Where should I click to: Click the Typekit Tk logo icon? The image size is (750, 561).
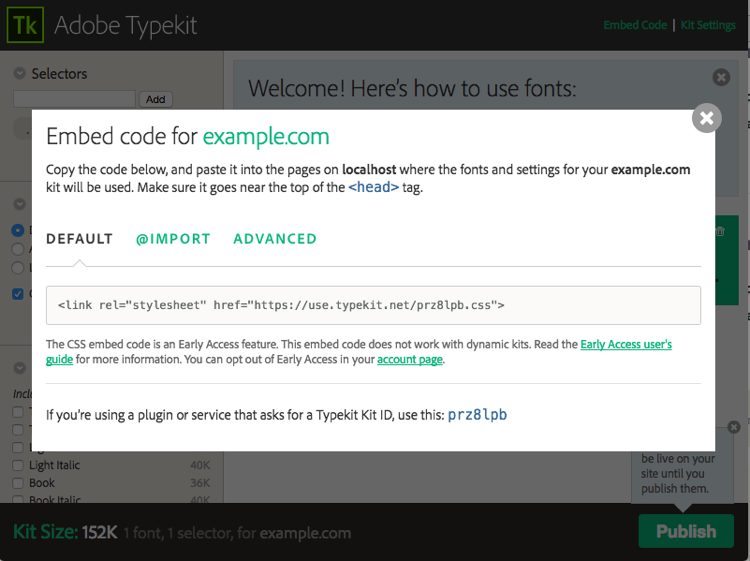[x=25, y=25]
